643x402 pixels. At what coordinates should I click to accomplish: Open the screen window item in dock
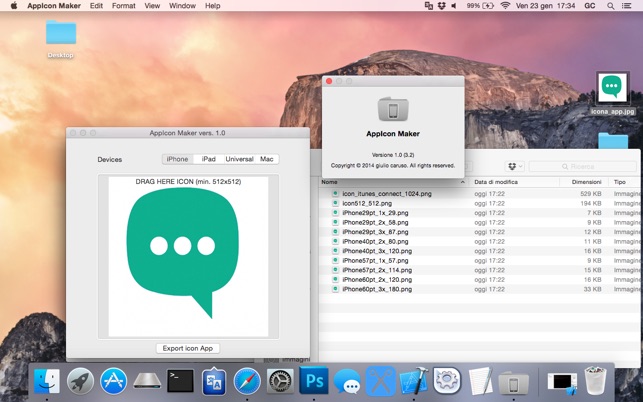[562, 383]
